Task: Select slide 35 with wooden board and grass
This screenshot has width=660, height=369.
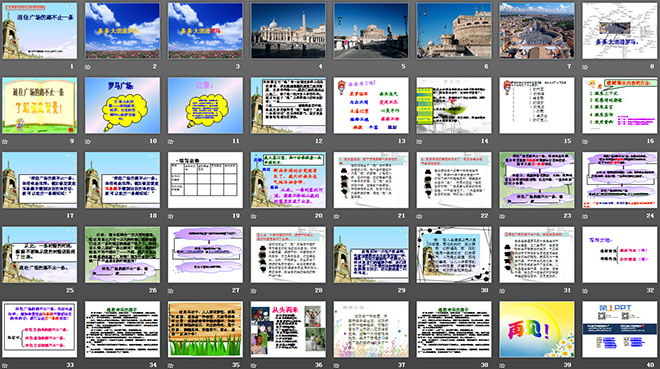Action: (x=205, y=329)
